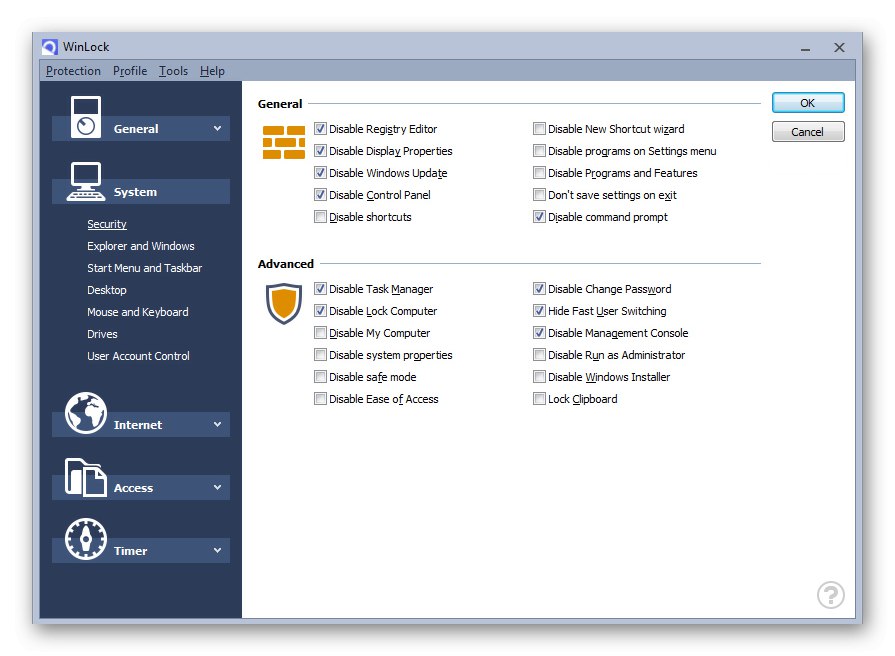
Task: Select the System section header
Action: pos(141,192)
